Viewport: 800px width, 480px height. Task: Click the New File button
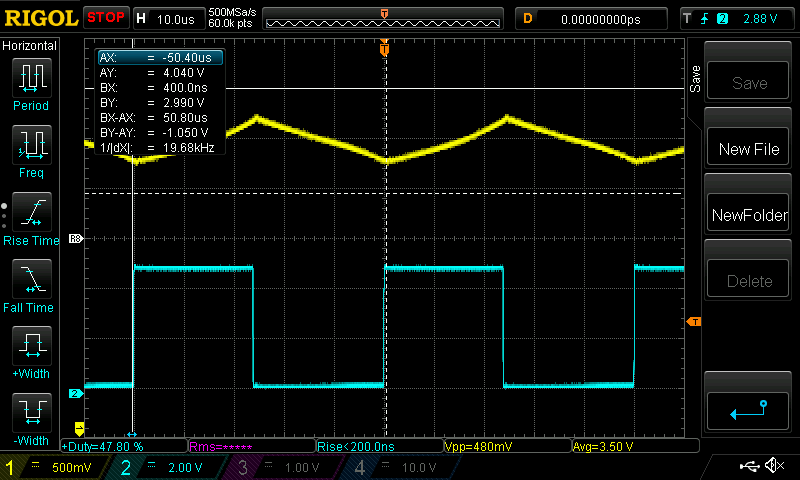coord(749,149)
